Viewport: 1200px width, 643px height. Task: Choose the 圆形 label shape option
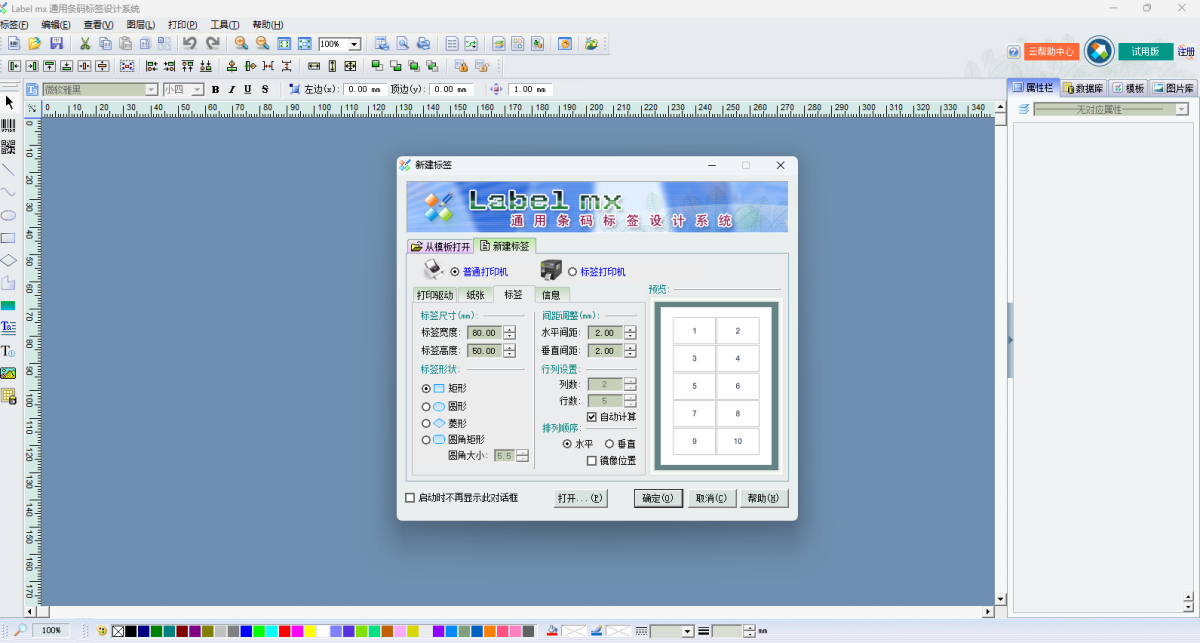(427, 407)
